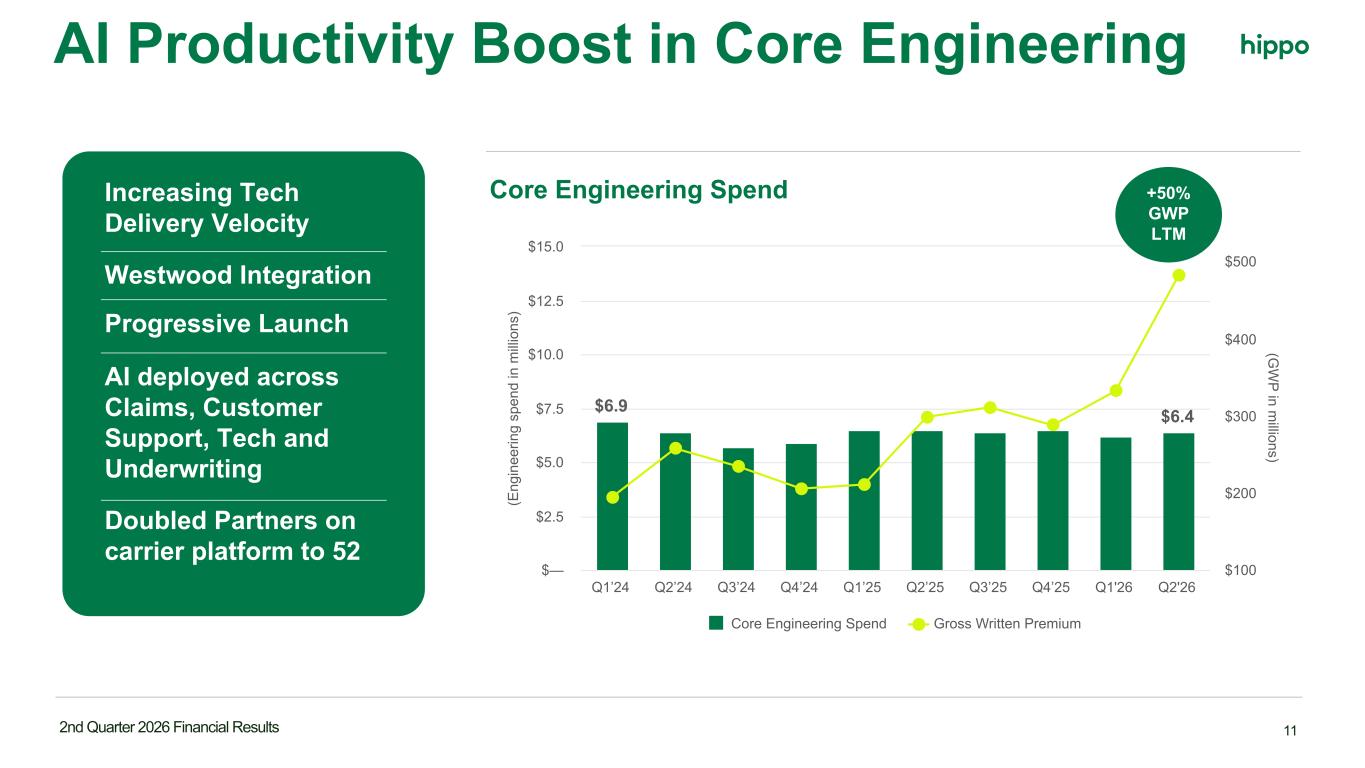Select the Q4'25 engineering spend bar

pyautogui.click(x=1053, y=500)
